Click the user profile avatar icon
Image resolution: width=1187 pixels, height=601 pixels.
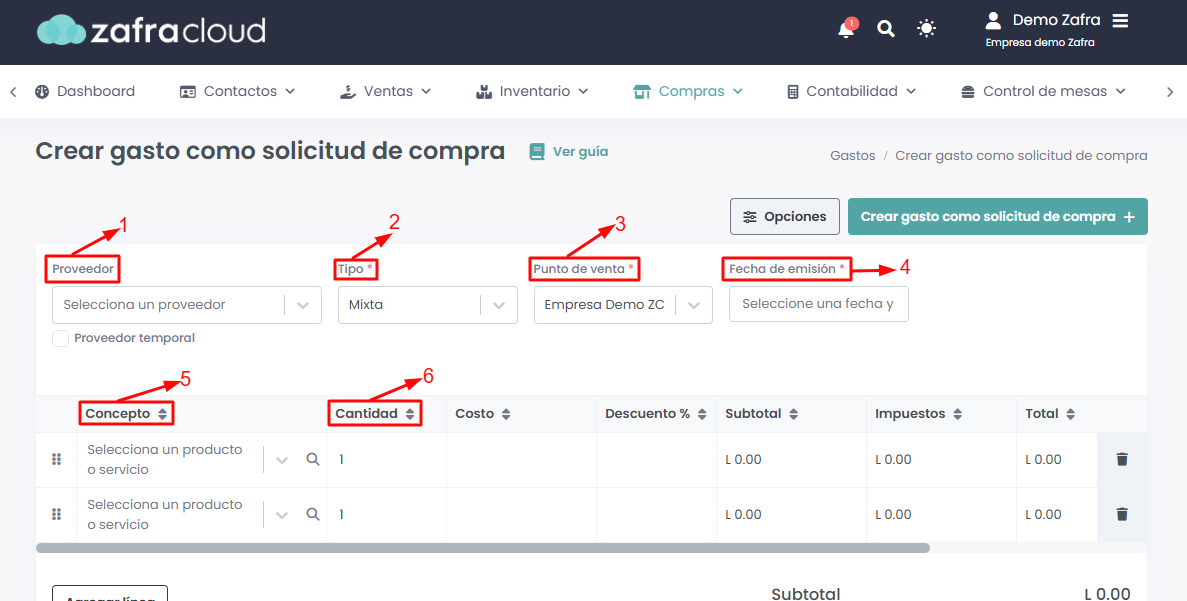[x=993, y=20]
